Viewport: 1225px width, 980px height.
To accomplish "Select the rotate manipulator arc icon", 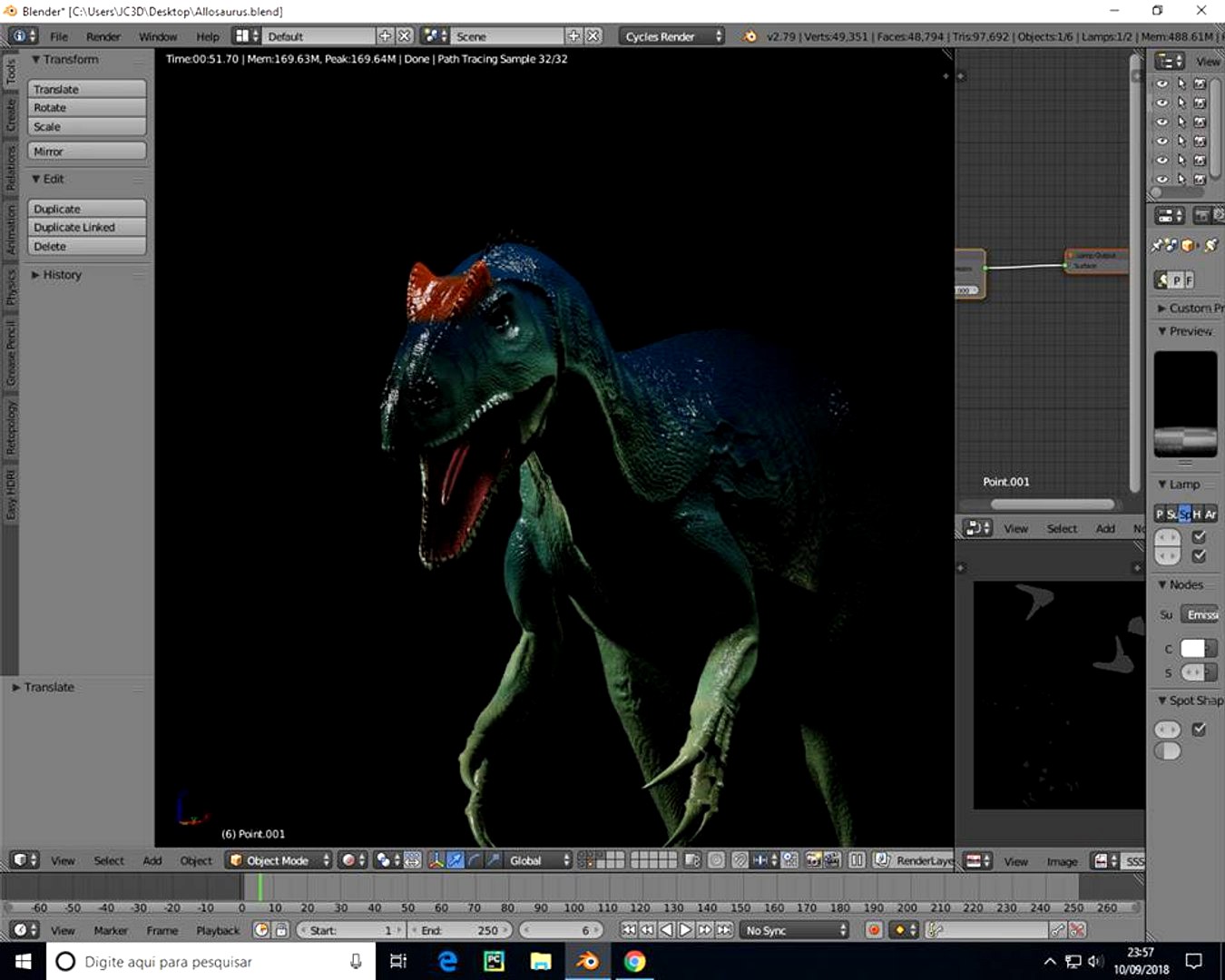I will [474, 859].
